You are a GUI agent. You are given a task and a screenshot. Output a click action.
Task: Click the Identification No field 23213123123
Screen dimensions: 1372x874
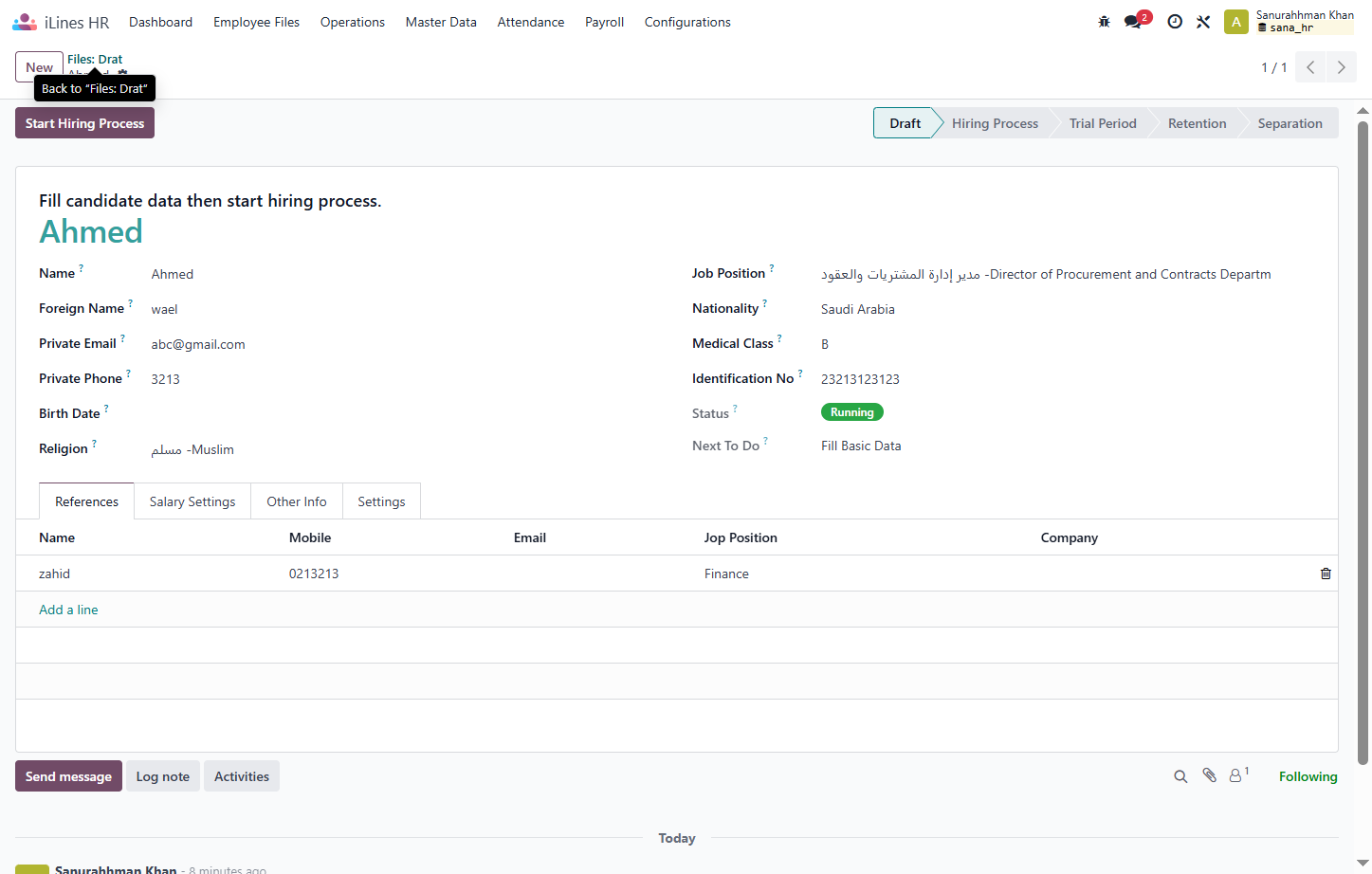point(1068,379)
